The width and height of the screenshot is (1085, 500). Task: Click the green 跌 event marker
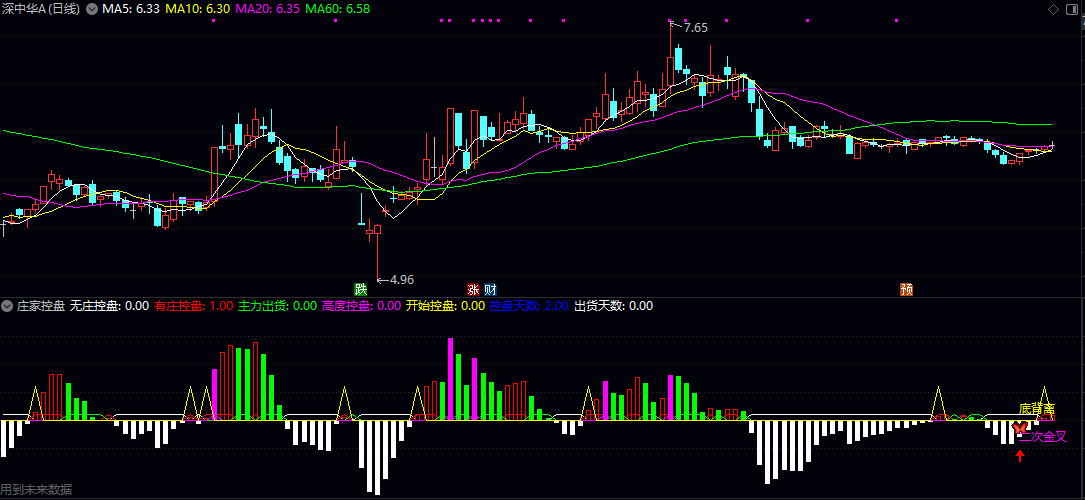[360, 289]
